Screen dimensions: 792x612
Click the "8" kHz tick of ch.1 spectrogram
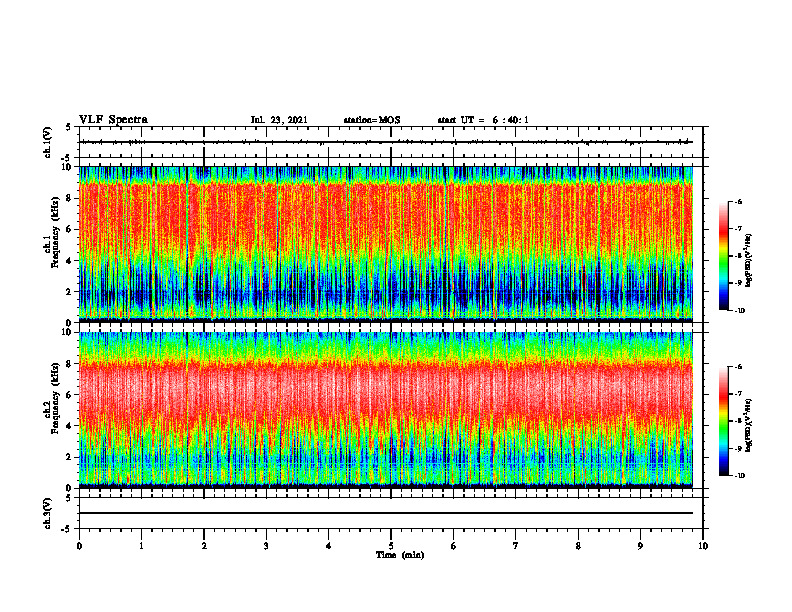pos(70,198)
